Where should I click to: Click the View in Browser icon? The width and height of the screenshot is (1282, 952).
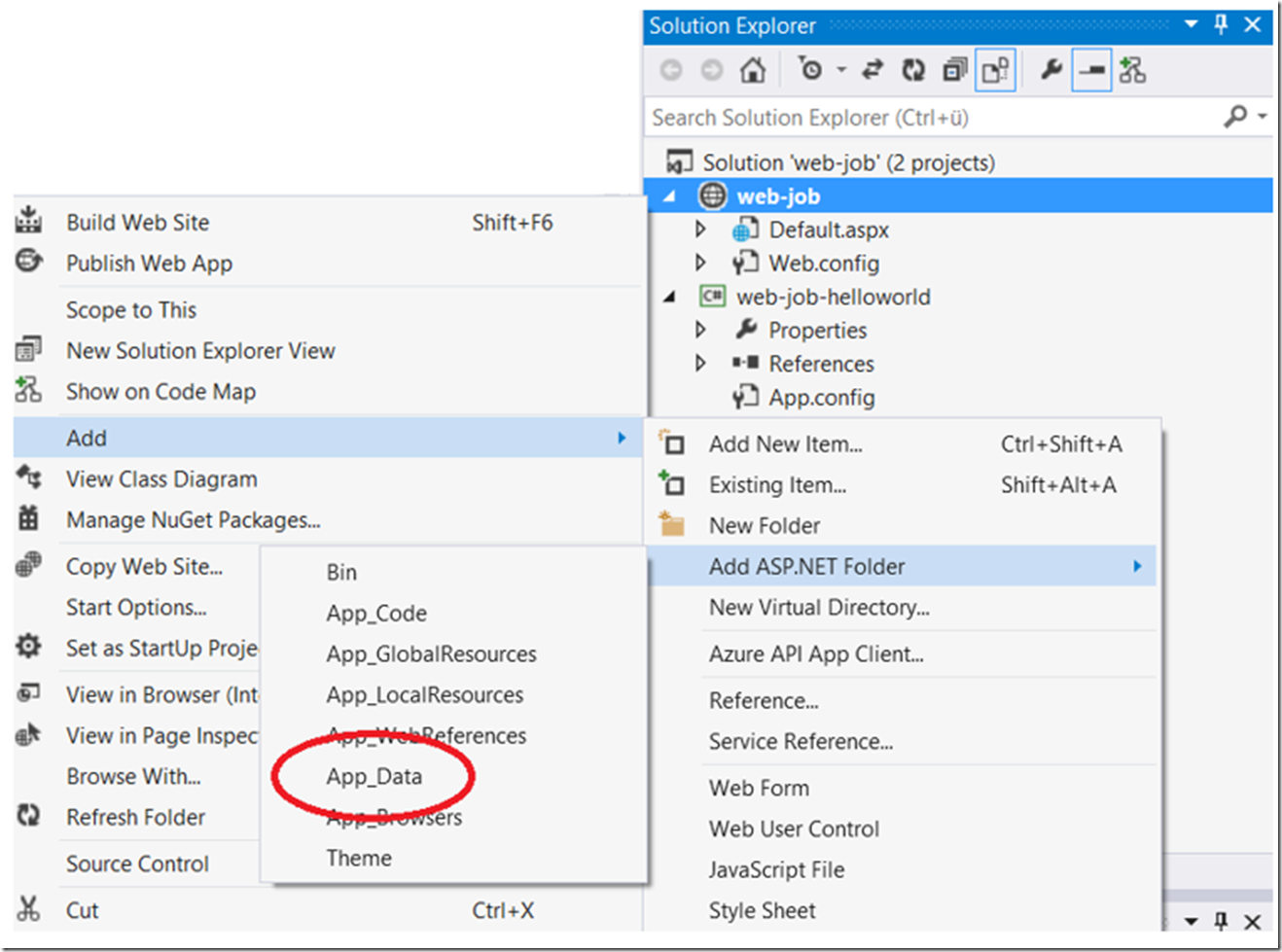[29, 692]
